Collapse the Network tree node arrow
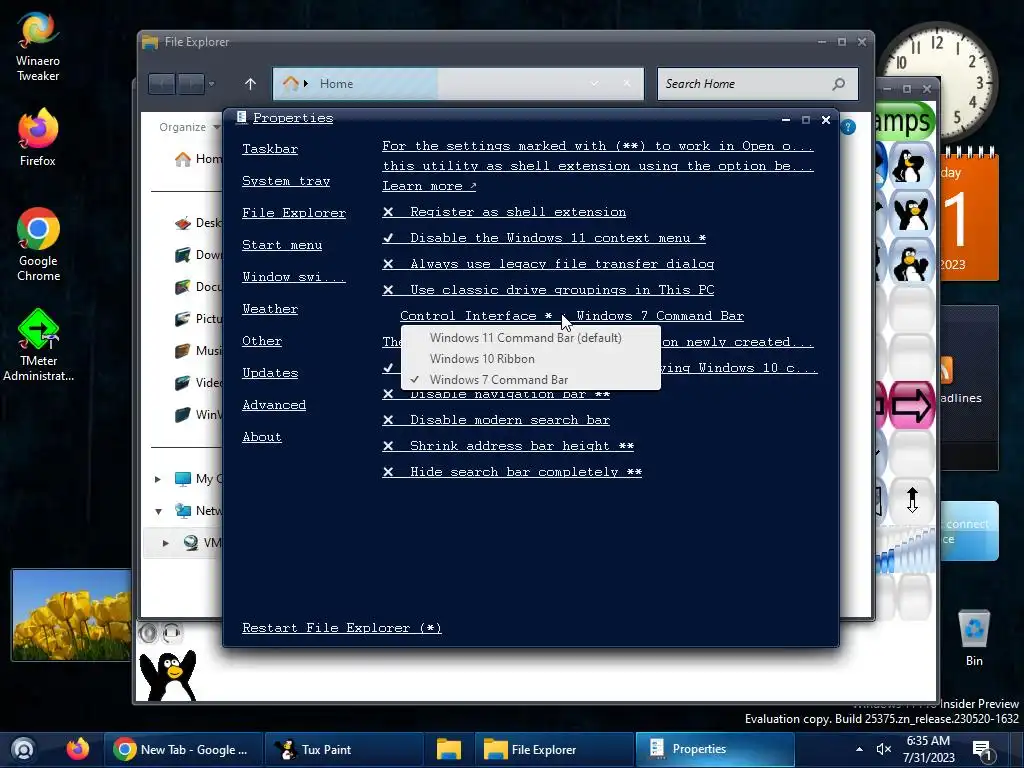The image size is (1024, 768). point(158,511)
